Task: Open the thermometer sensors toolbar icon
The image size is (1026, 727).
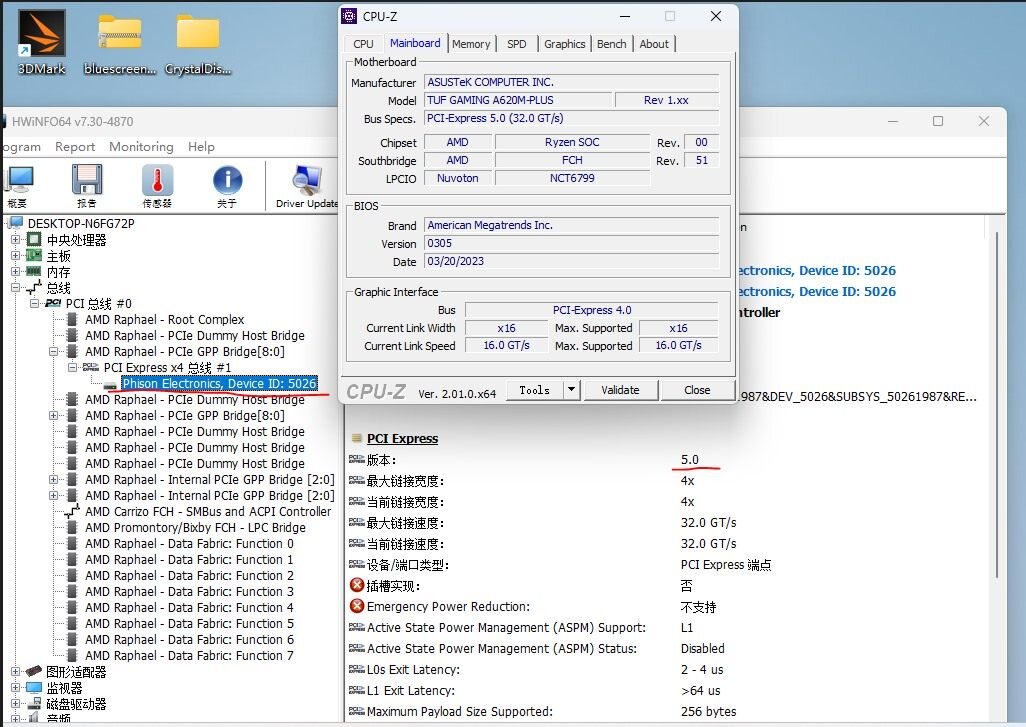Action: (x=157, y=181)
